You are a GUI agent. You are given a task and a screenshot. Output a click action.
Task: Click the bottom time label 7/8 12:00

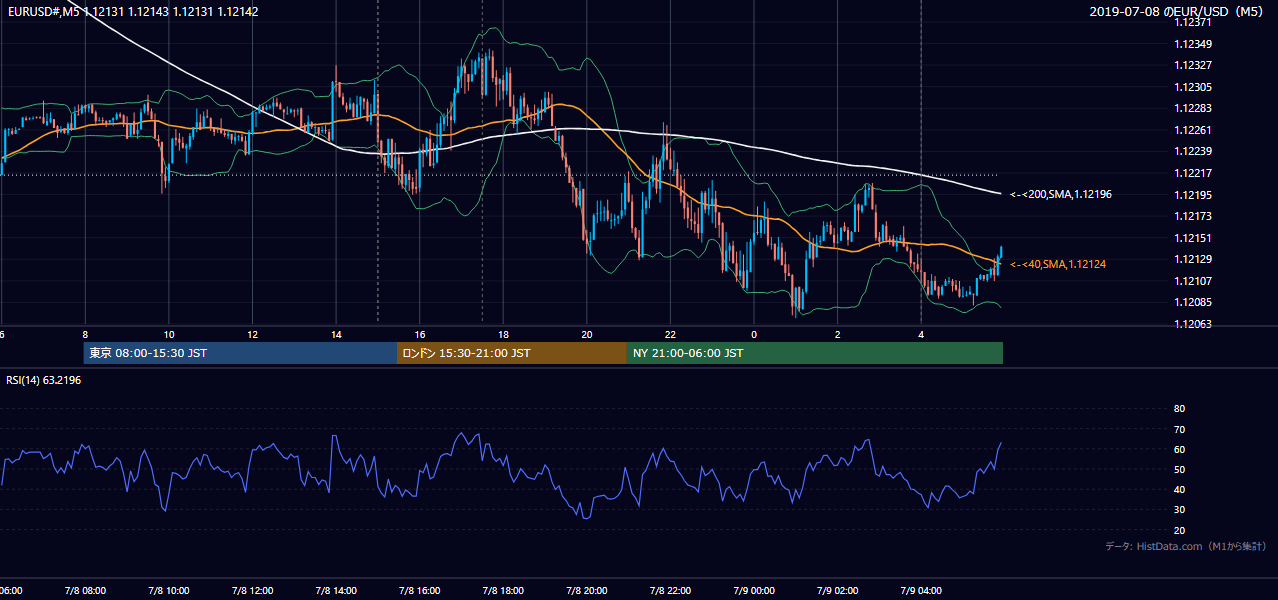(252, 591)
